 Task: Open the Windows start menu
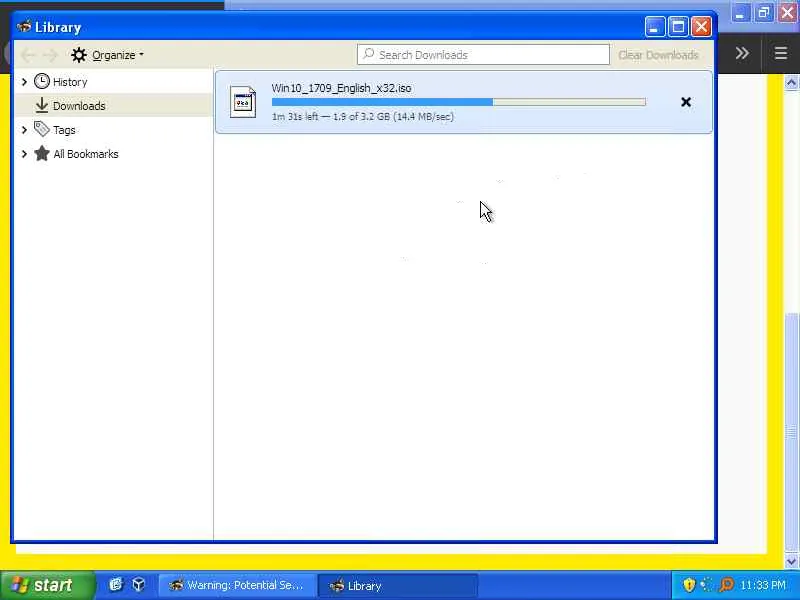click(x=47, y=585)
